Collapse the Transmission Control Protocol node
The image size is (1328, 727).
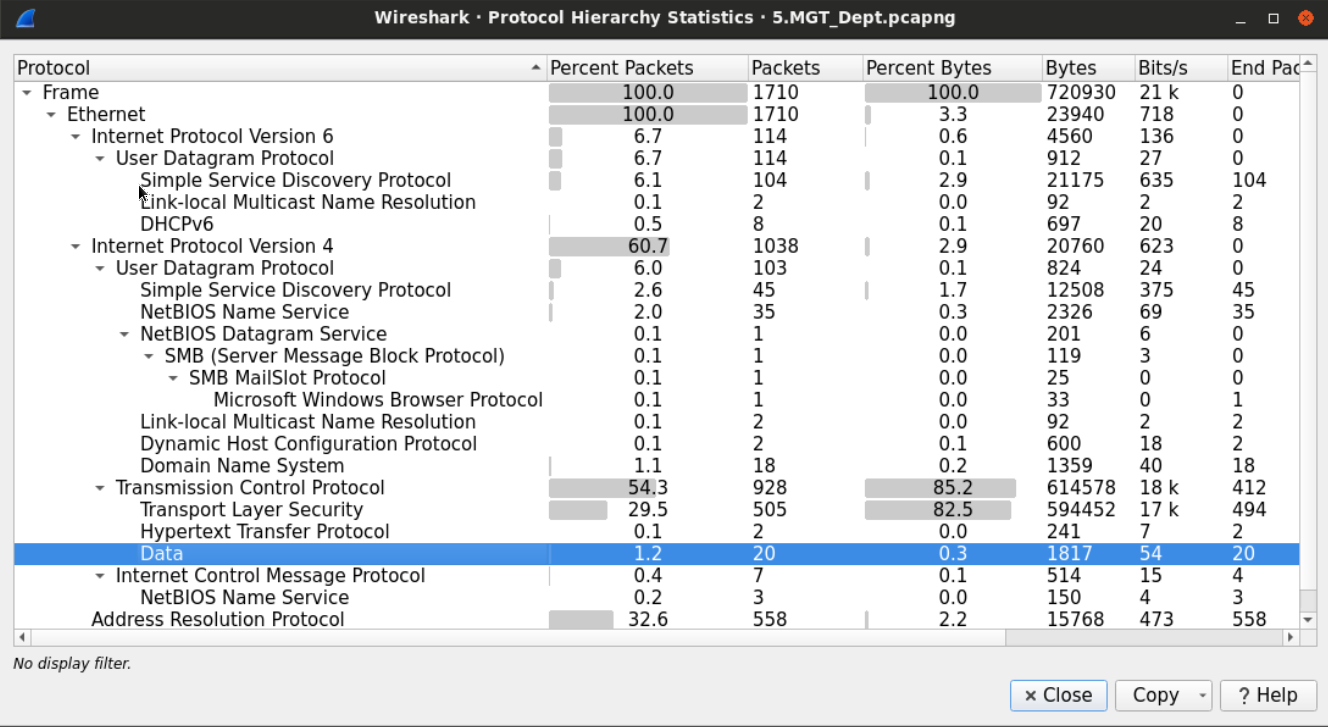pyautogui.click(x=99, y=489)
